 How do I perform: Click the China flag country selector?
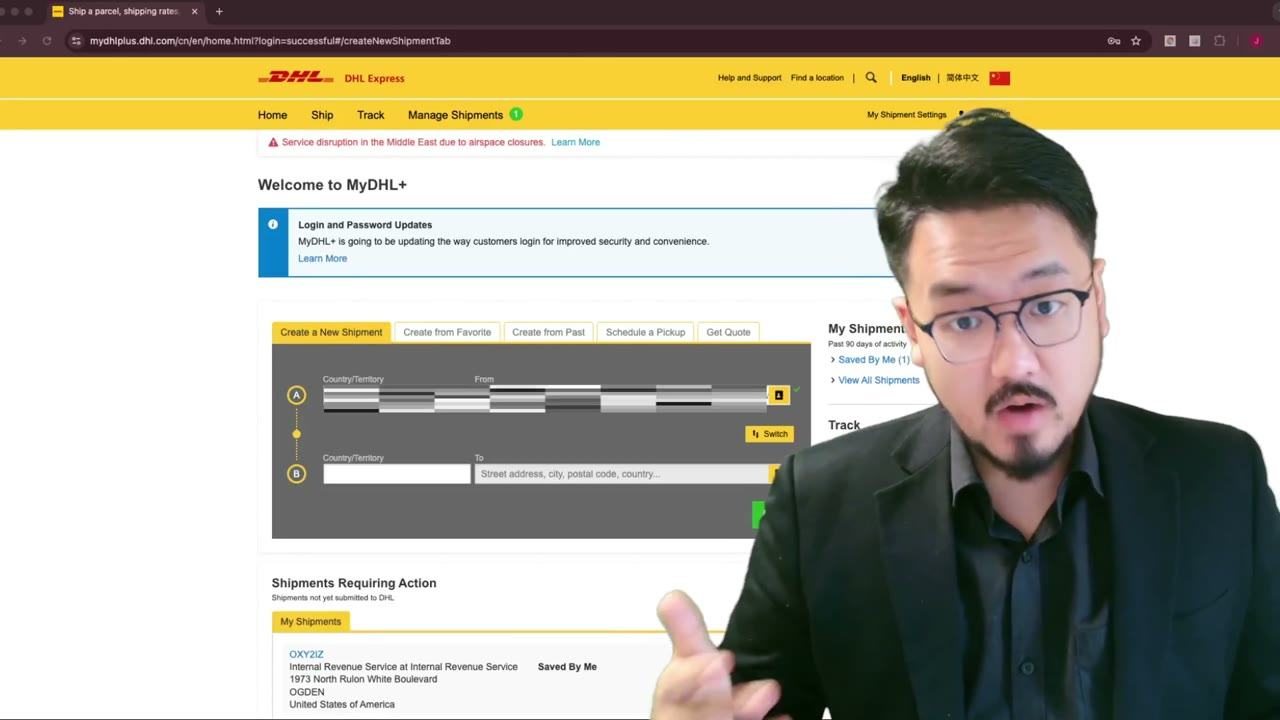pos(999,78)
